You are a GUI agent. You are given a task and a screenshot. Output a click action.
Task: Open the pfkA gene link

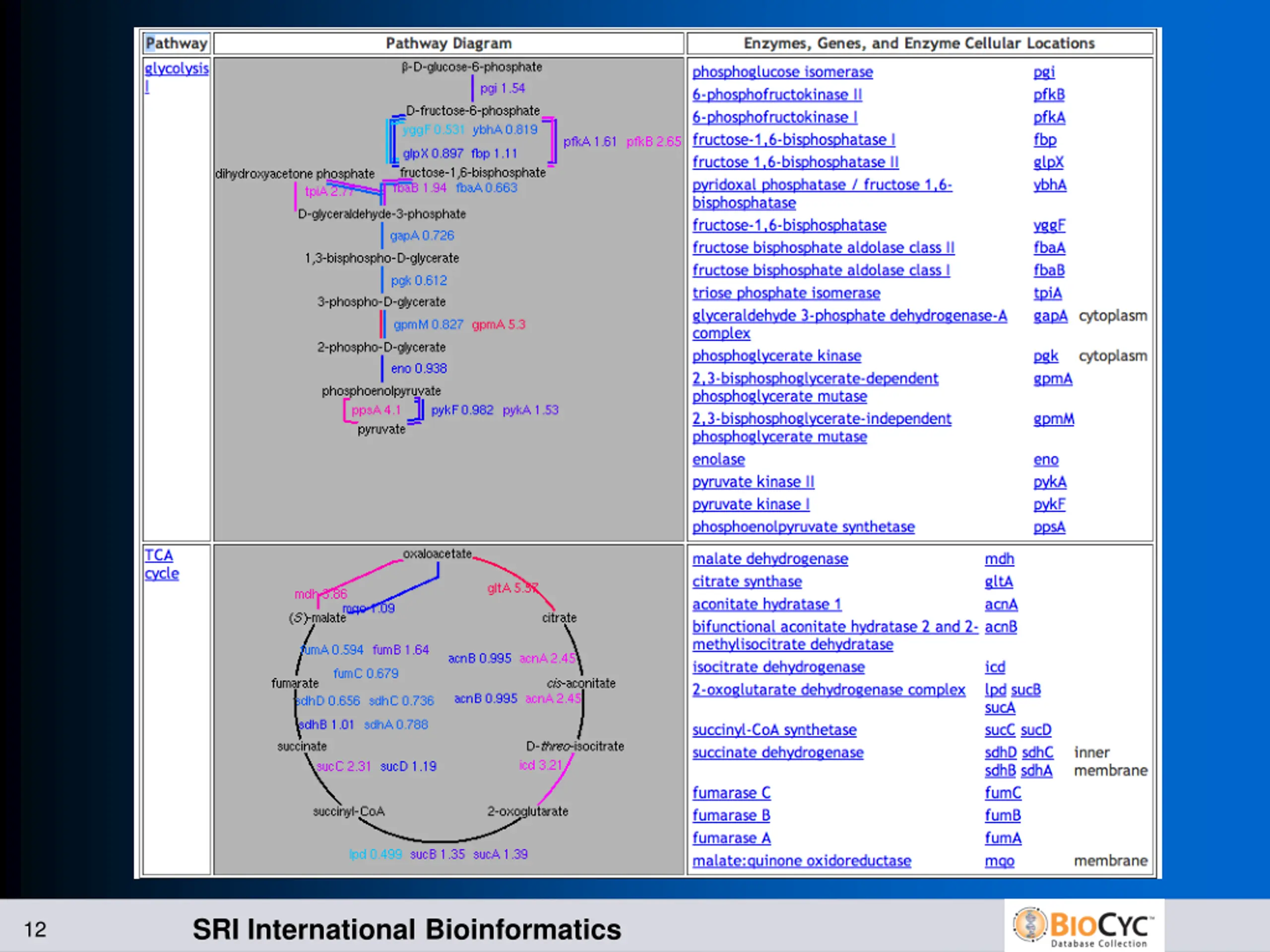click(x=1049, y=117)
